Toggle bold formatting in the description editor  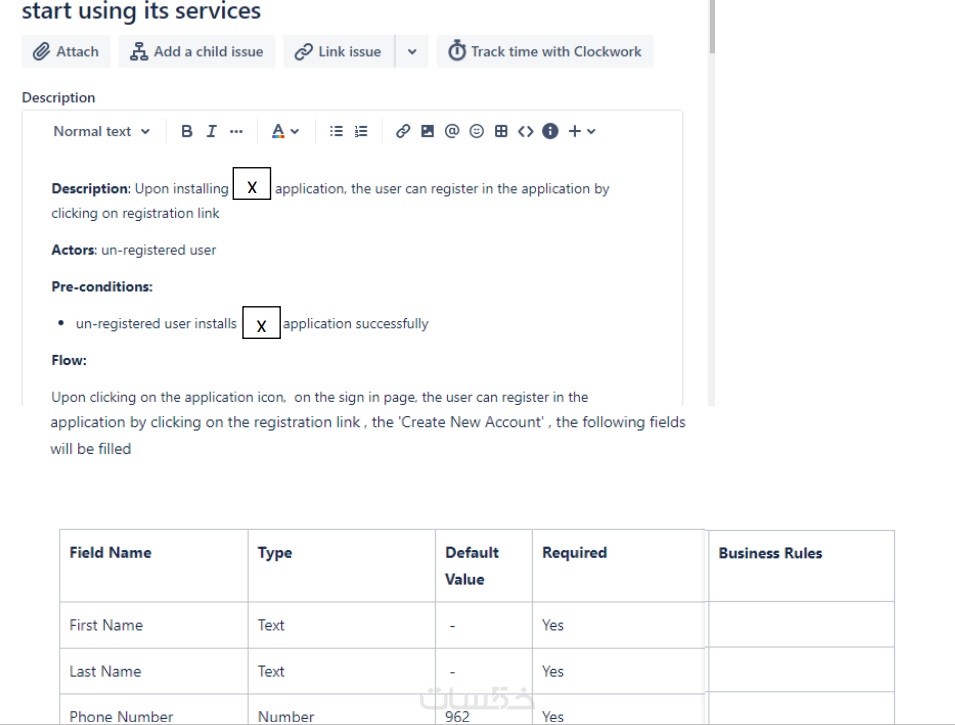[187, 131]
